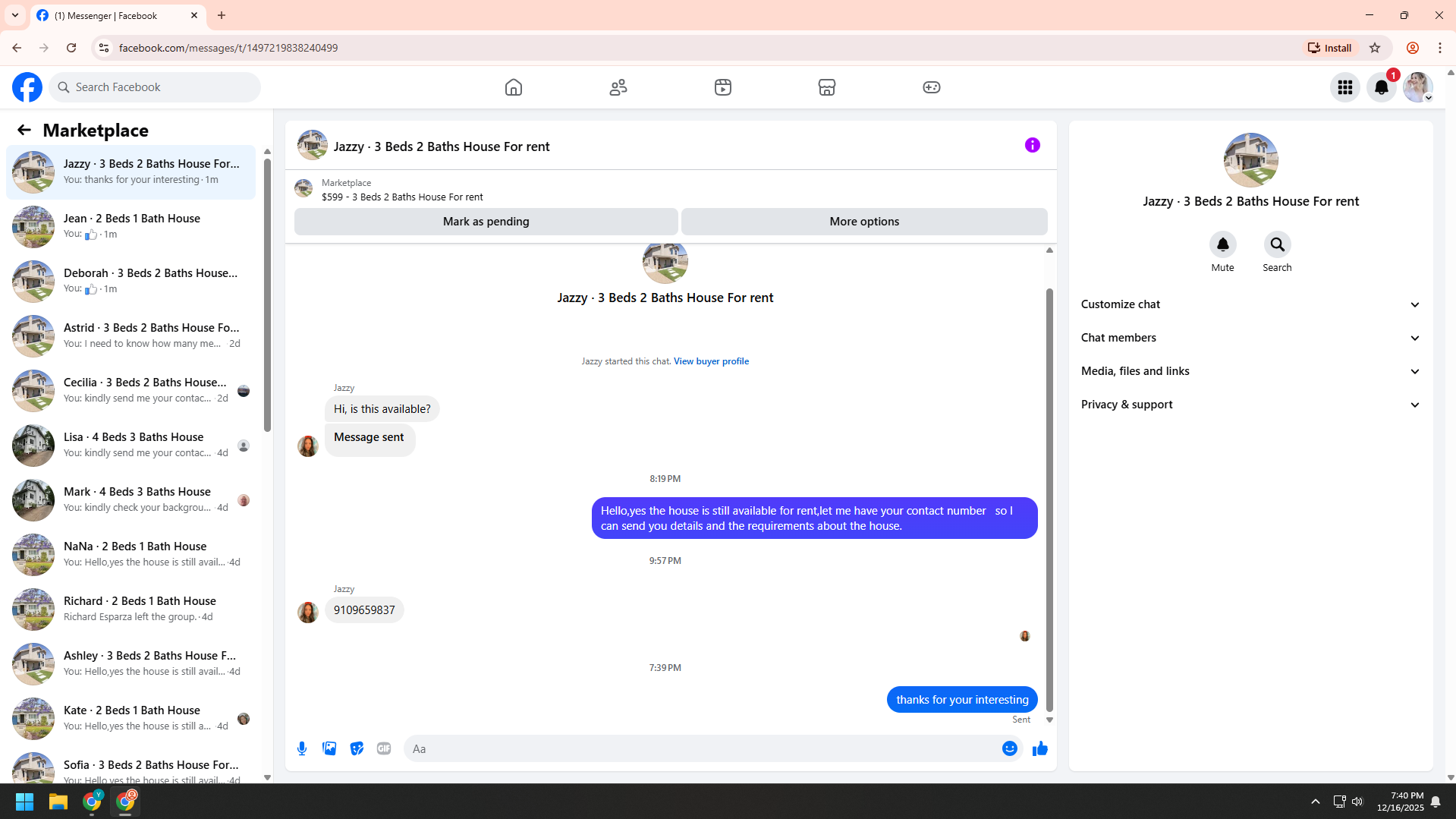Attach a photo with the image icon
This screenshot has width=1456, height=819.
point(329,749)
